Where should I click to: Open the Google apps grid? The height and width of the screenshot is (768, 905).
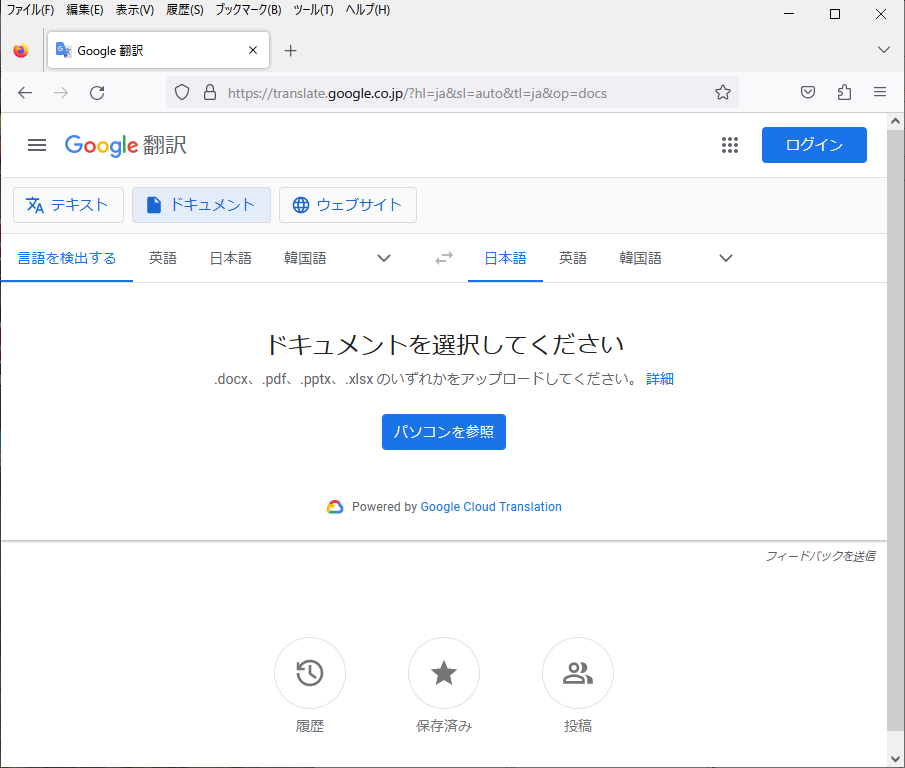pyautogui.click(x=730, y=145)
